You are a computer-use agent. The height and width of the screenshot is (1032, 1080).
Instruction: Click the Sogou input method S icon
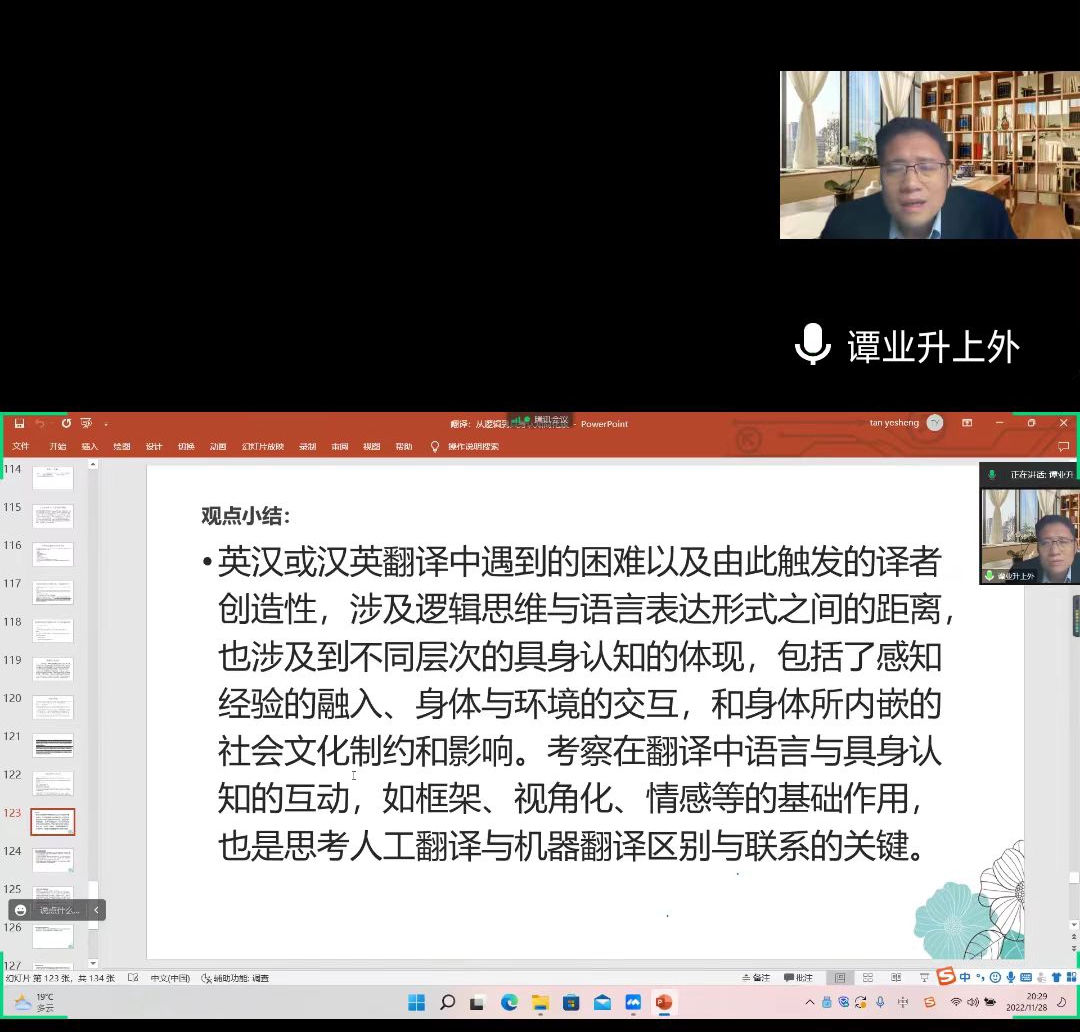945,977
